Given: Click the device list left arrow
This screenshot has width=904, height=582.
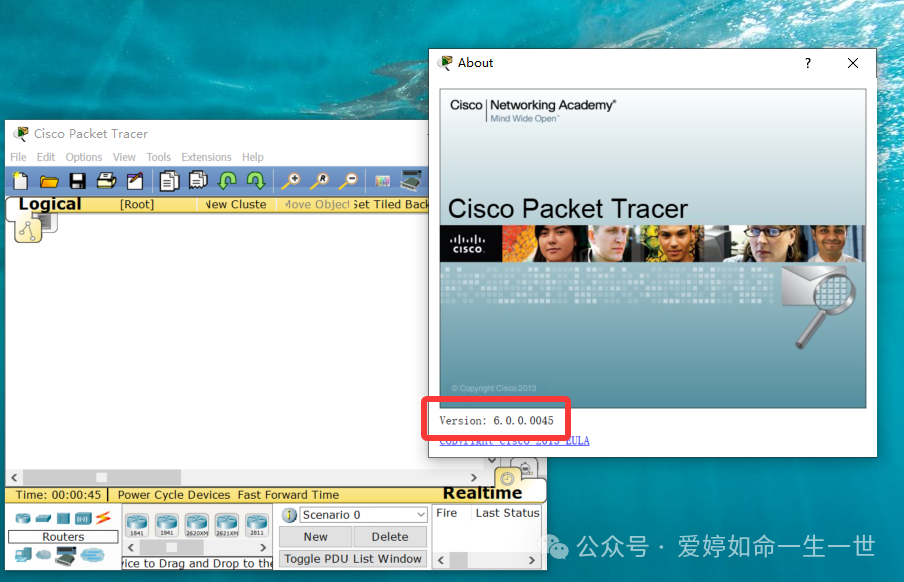Looking at the screenshot, I should click(131, 547).
